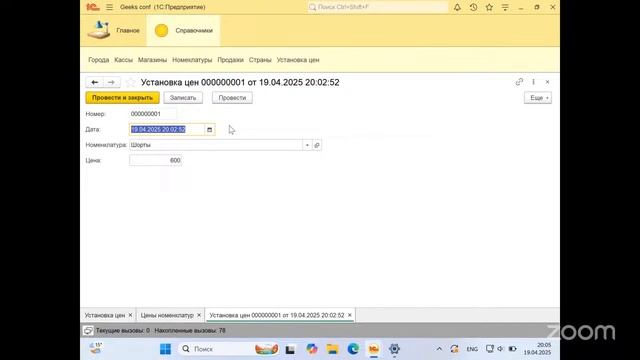Copy link to document icon
Viewport: 640px width, 360px height.
(519, 82)
